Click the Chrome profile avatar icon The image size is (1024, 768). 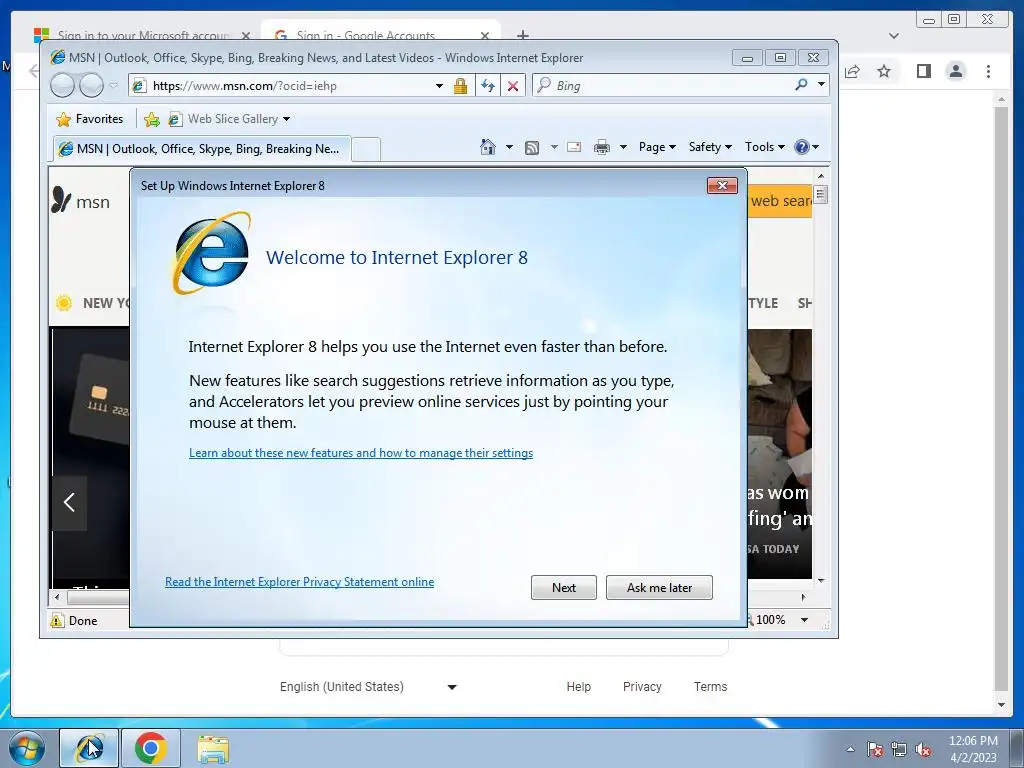pyautogui.click(x=955, y=71)
